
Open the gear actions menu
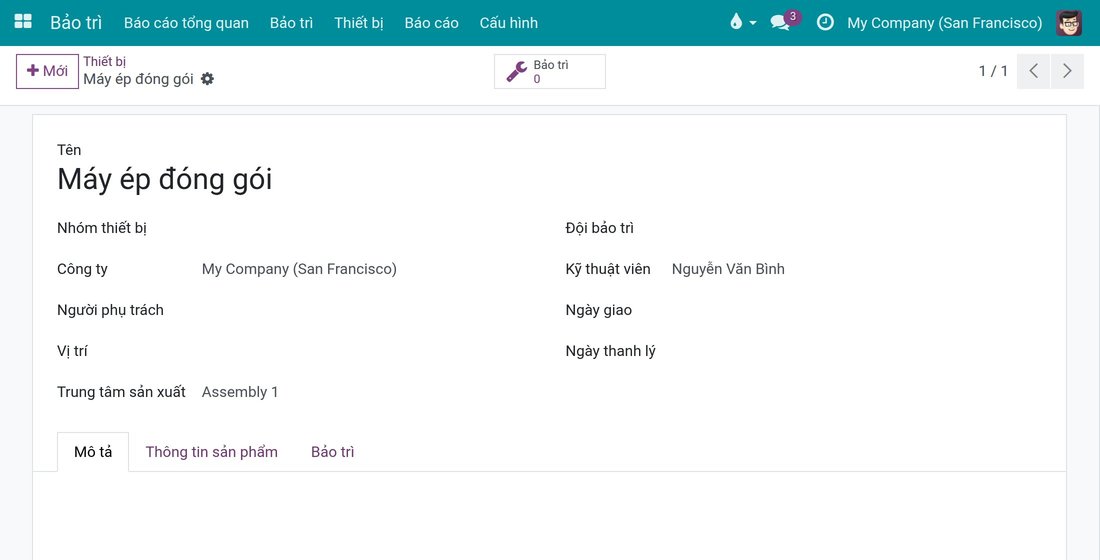pos(207,79)
